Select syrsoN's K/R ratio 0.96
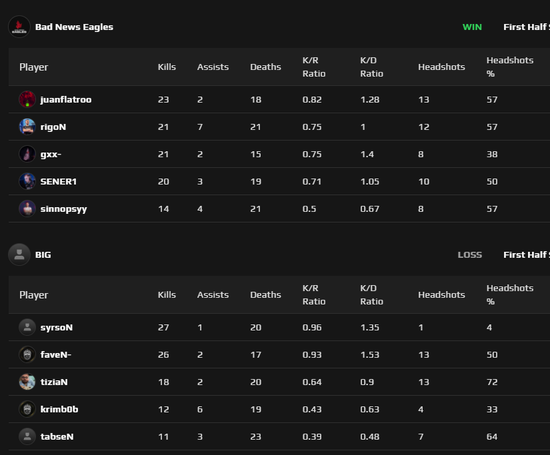The width and height of the screenshot is (550, 455). click(312, 328)
